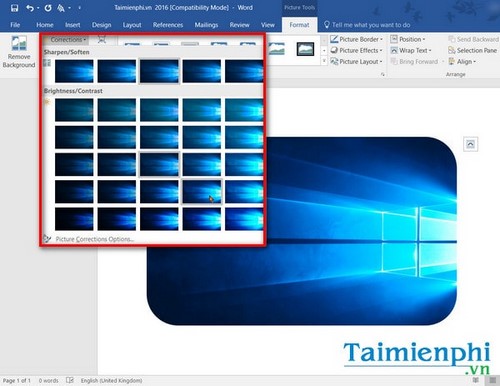Switch to the Insert tab
Screen dimensions: 500x386
tap(72, 25)
